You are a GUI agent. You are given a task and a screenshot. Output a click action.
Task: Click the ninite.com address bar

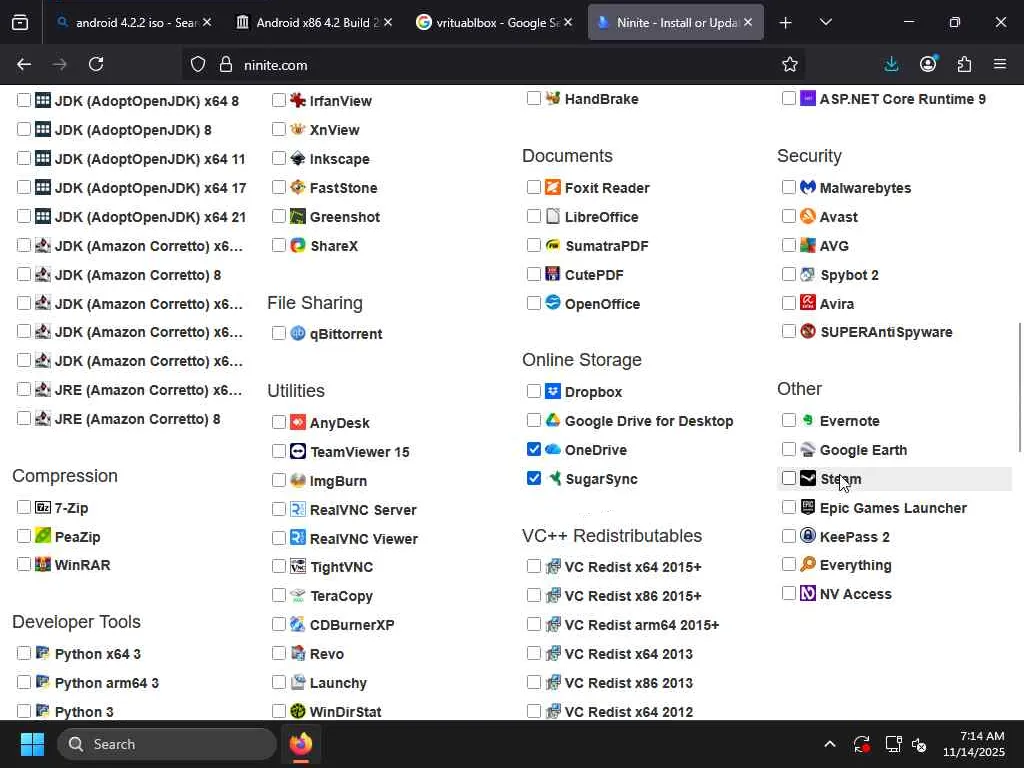496,65
